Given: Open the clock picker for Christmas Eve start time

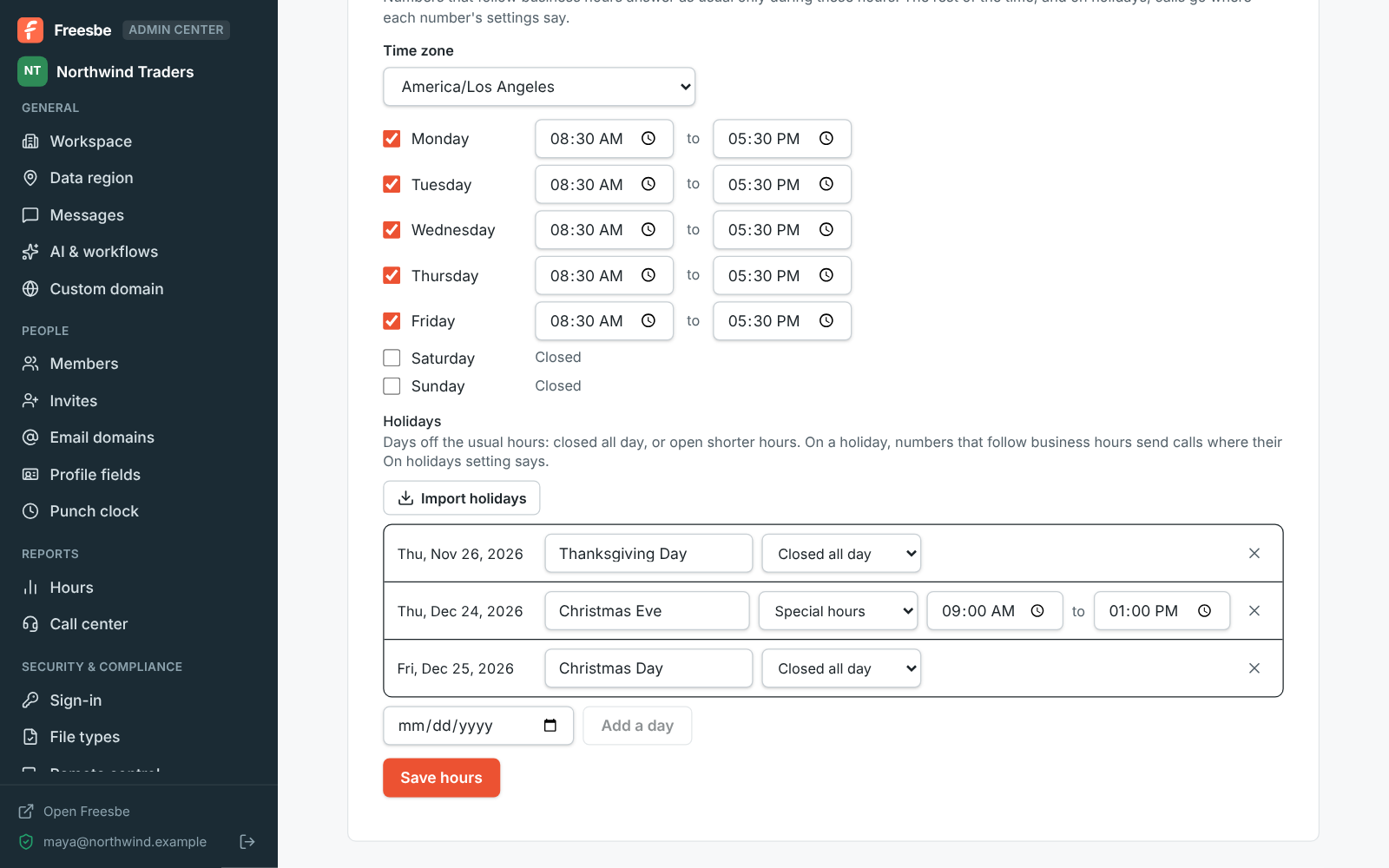Looking at the screenshot, I should (1037, 611).
